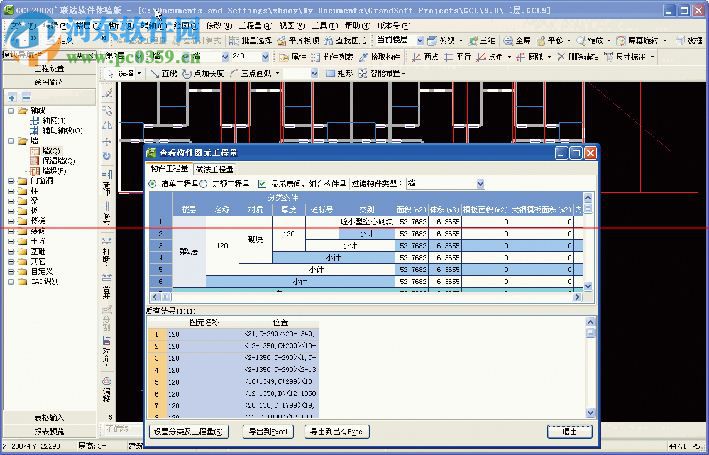Select the 直线 (line) drawing tool

(x=164, y=74)
